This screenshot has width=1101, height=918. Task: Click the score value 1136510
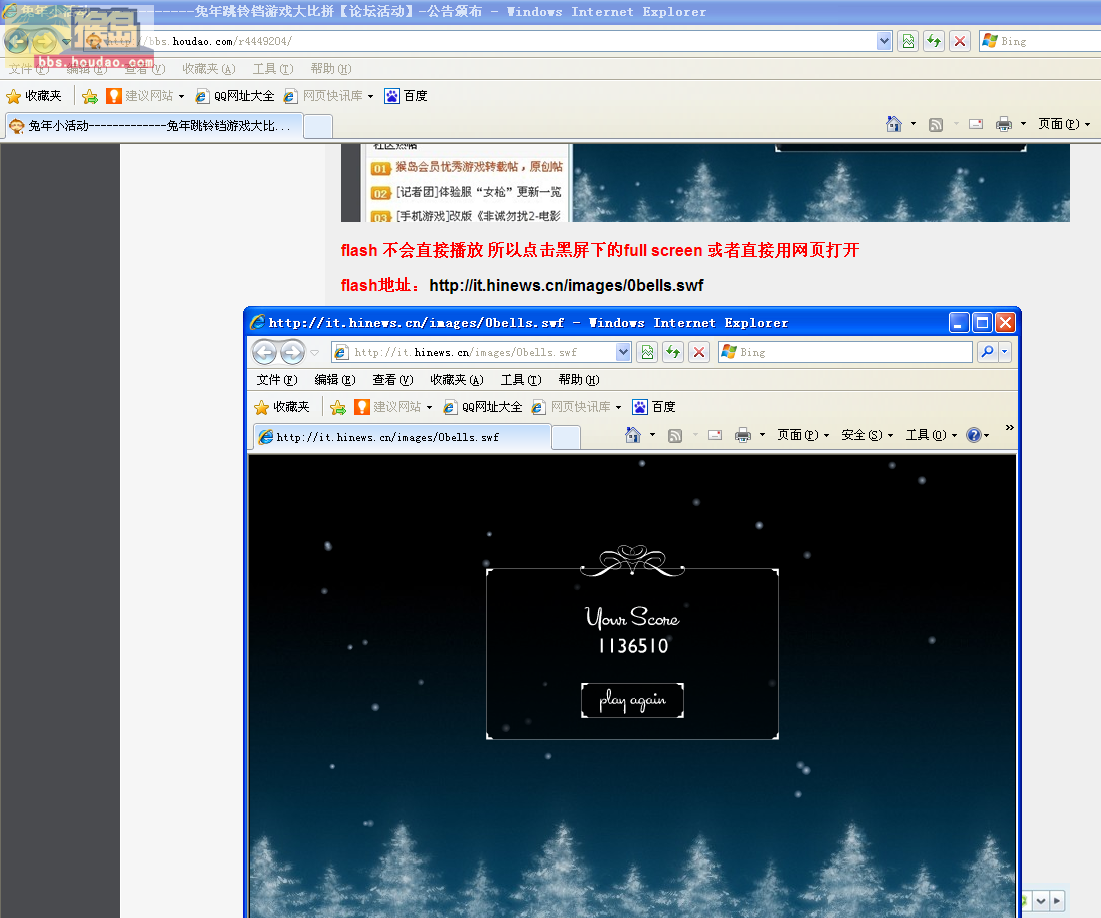coord(633,646)
